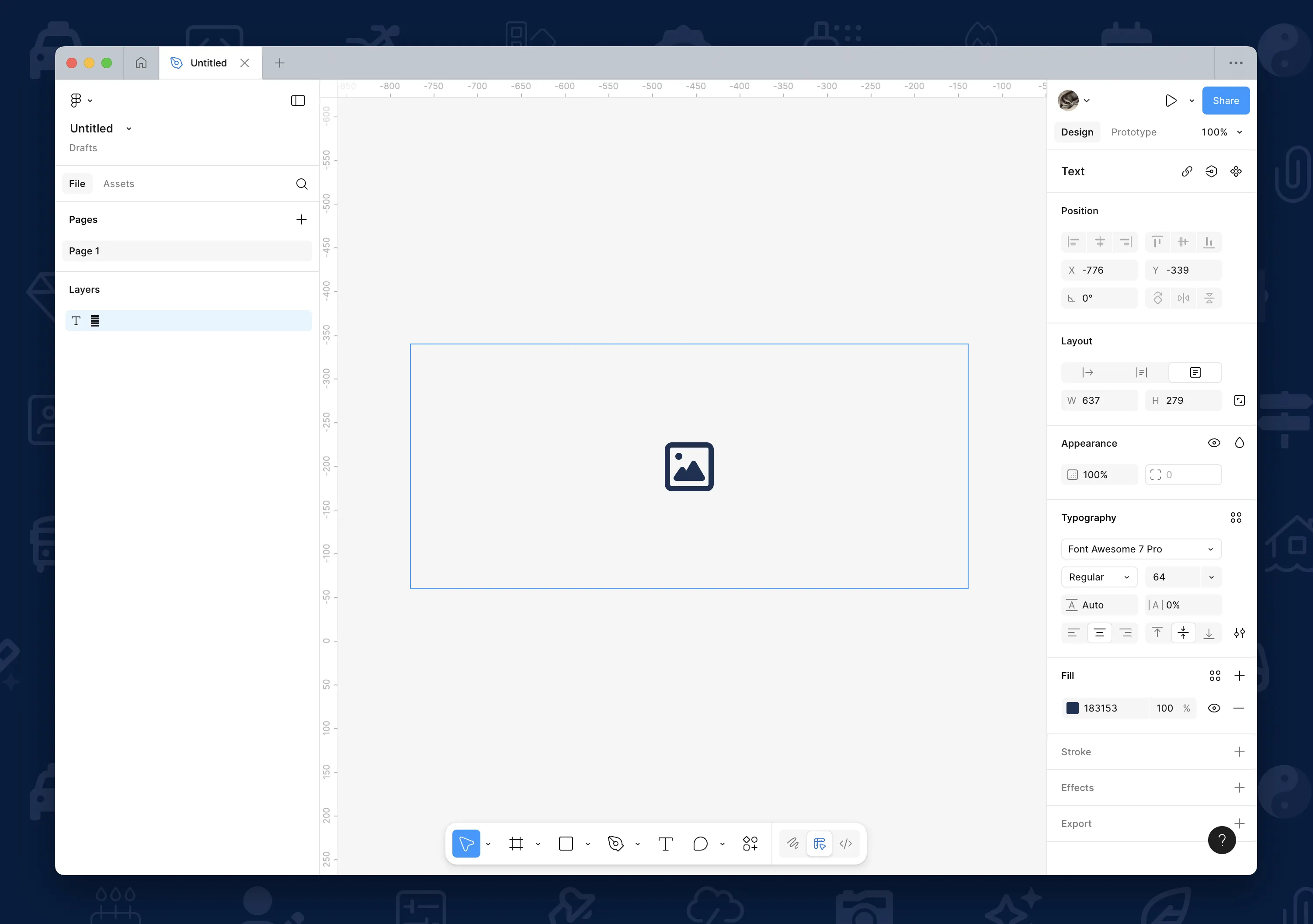Select the Frame tool

click(516, 844)
